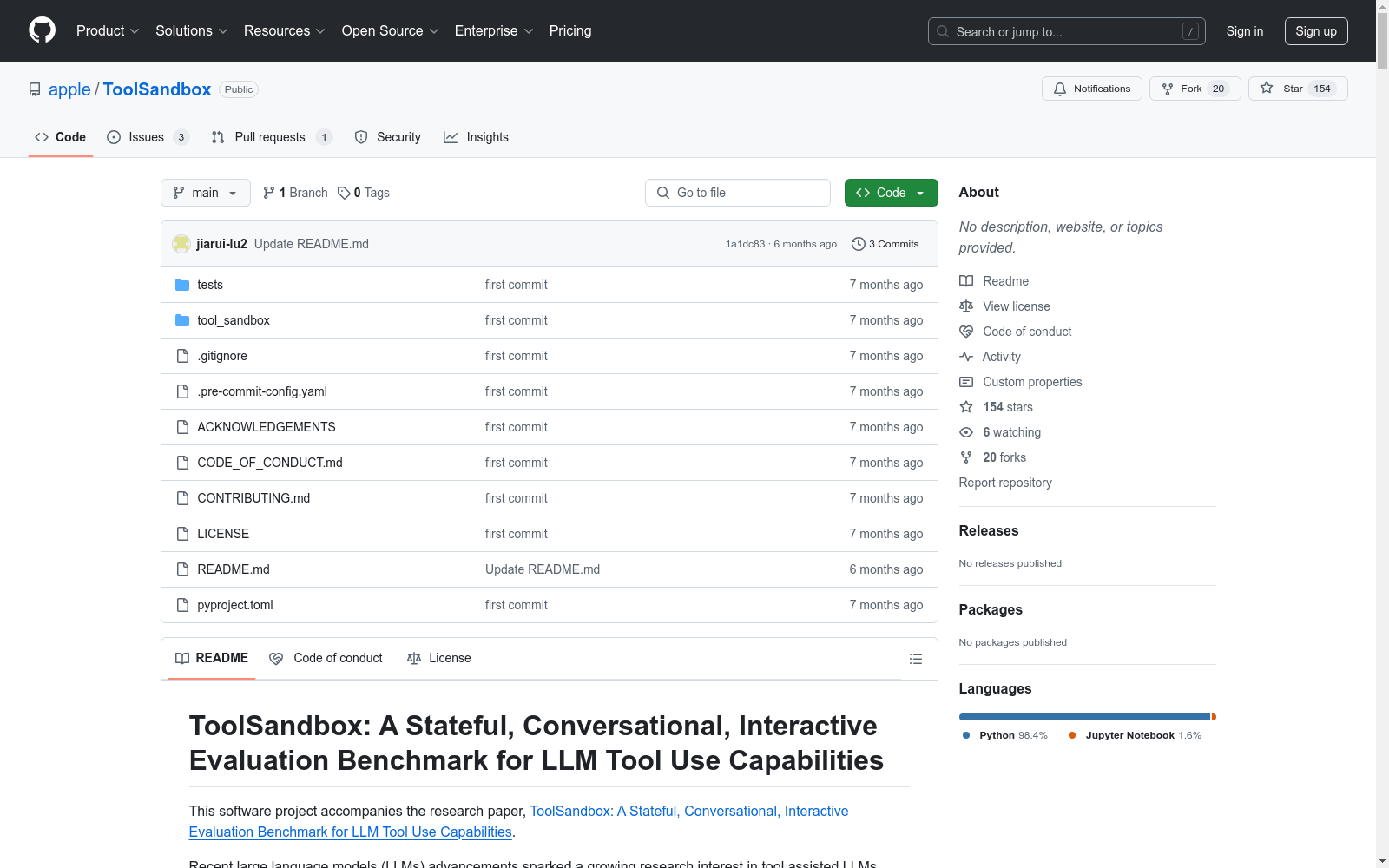Click the .gitignore file icon
1389x868 pixels.
pyautogui.click(x=182, y=356)
